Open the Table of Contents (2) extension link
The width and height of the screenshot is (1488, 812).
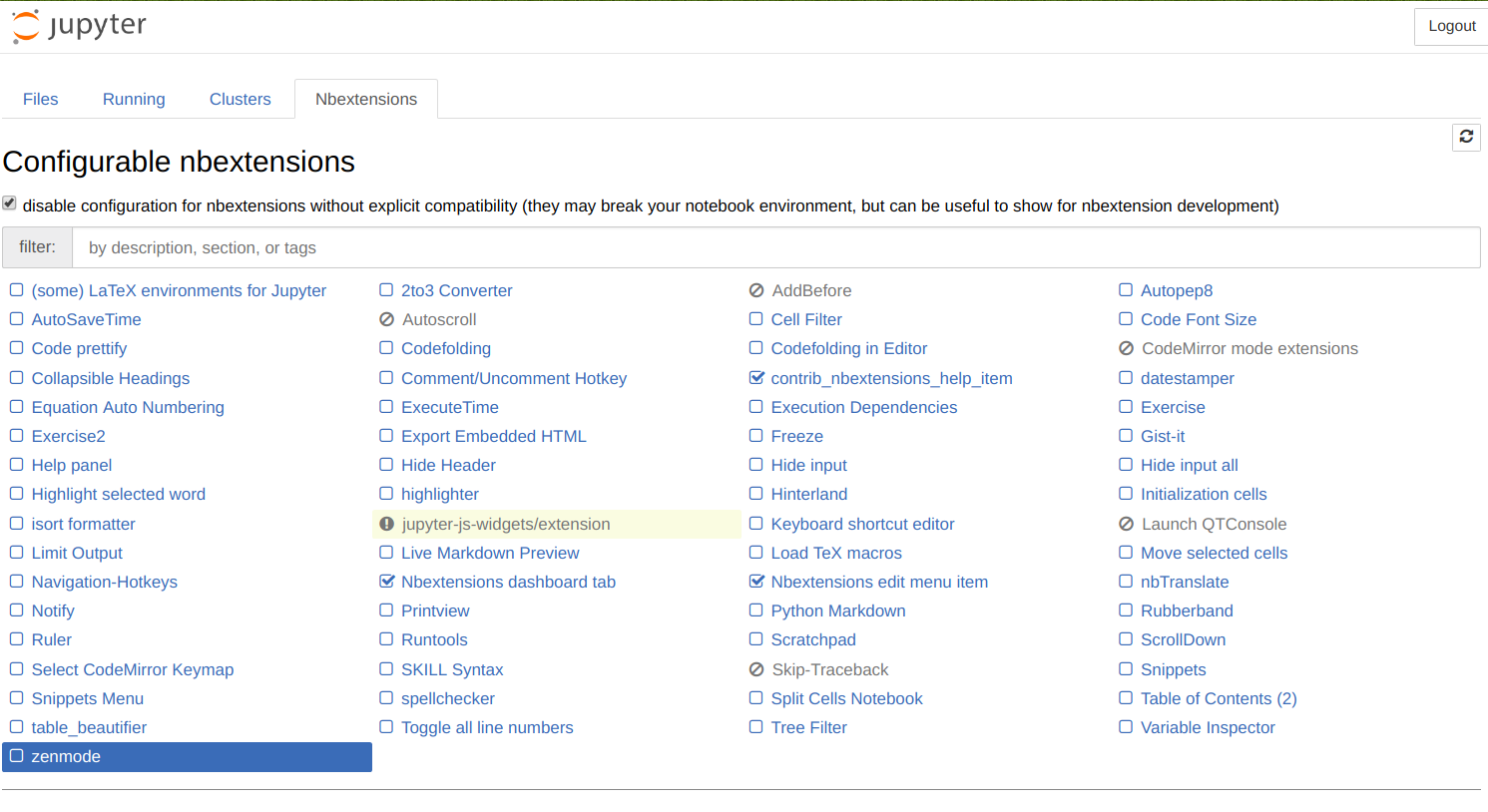click(1218, 698)
